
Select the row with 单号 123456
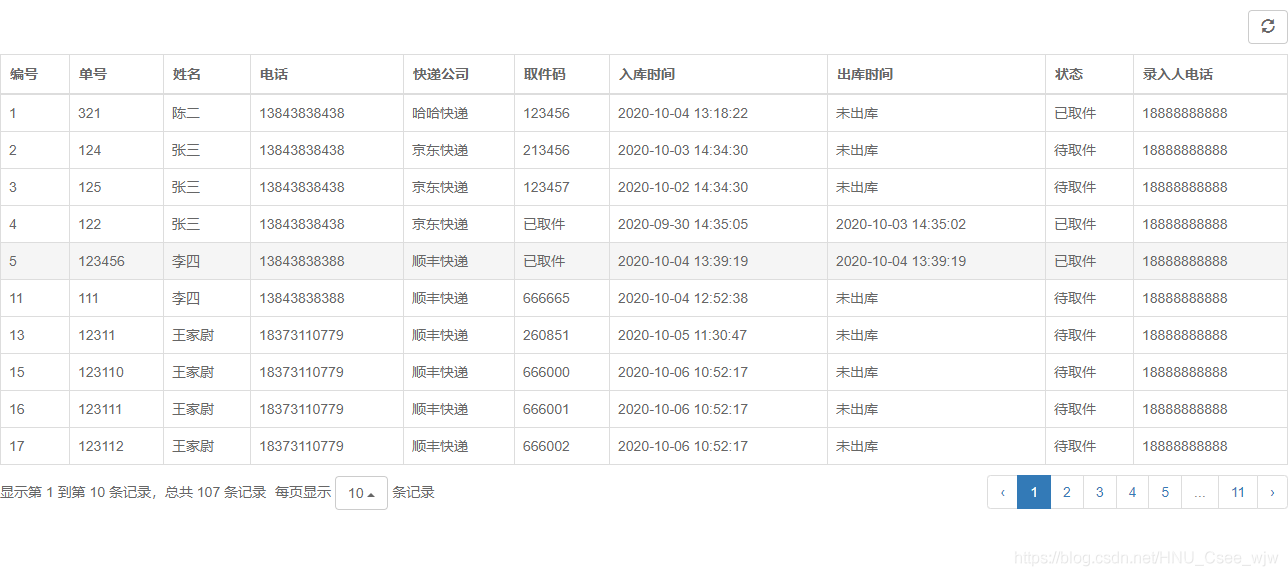(102, 261)
